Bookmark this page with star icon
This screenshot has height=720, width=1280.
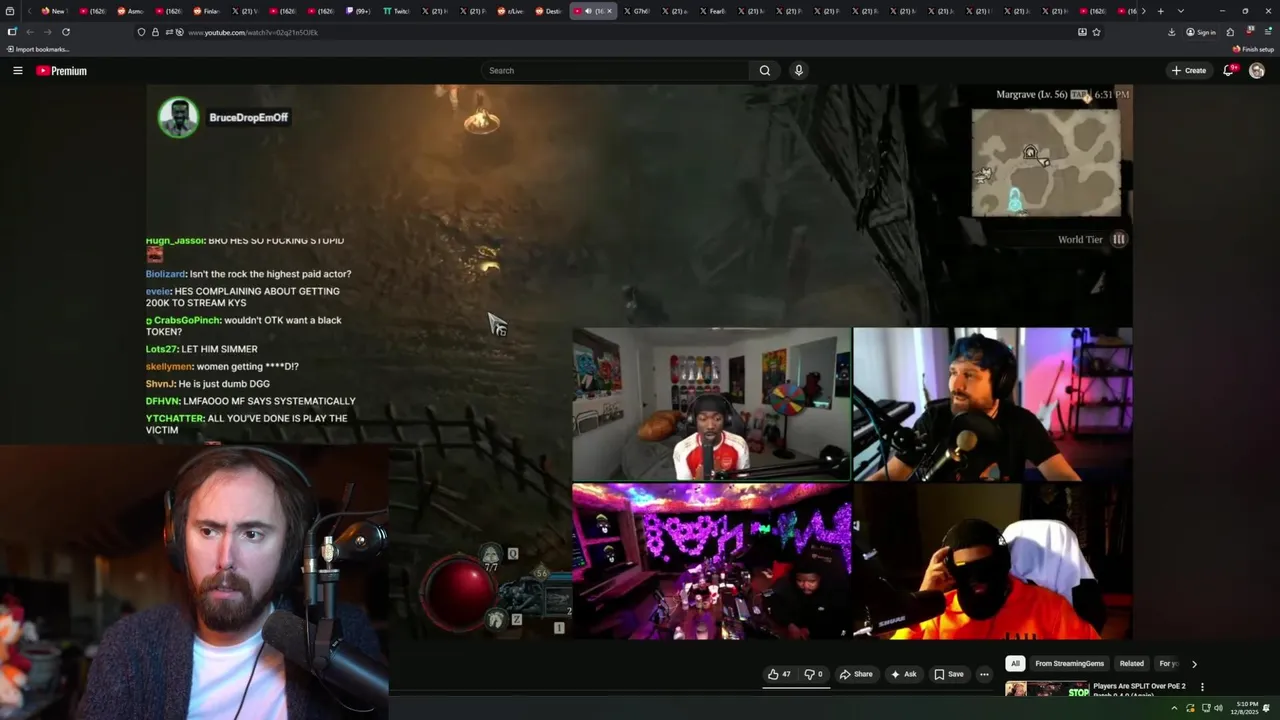[x=1096, y=32]
